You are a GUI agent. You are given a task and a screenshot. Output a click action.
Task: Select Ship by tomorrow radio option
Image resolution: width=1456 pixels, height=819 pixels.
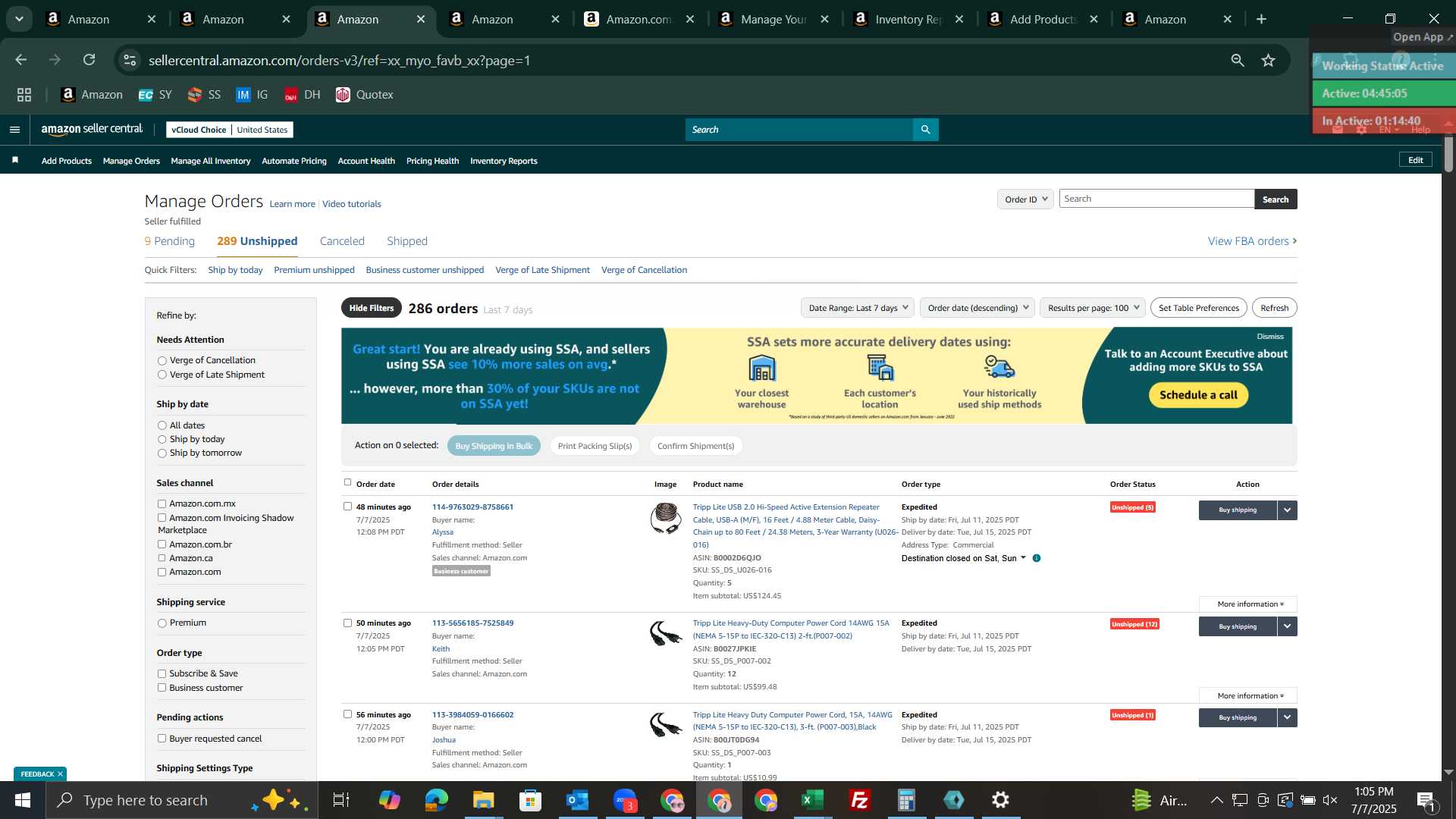tap(162, 453)
